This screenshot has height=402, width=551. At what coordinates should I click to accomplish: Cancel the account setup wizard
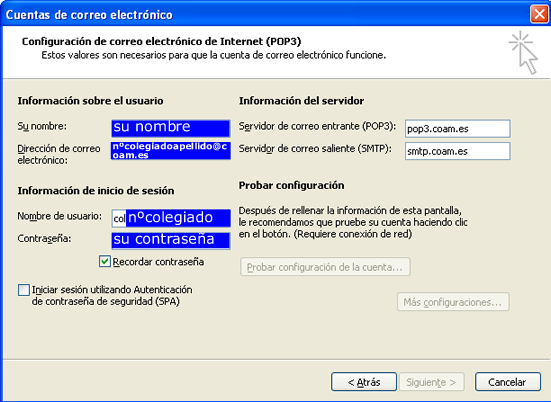pyautogui.click(x=507, y=382)
